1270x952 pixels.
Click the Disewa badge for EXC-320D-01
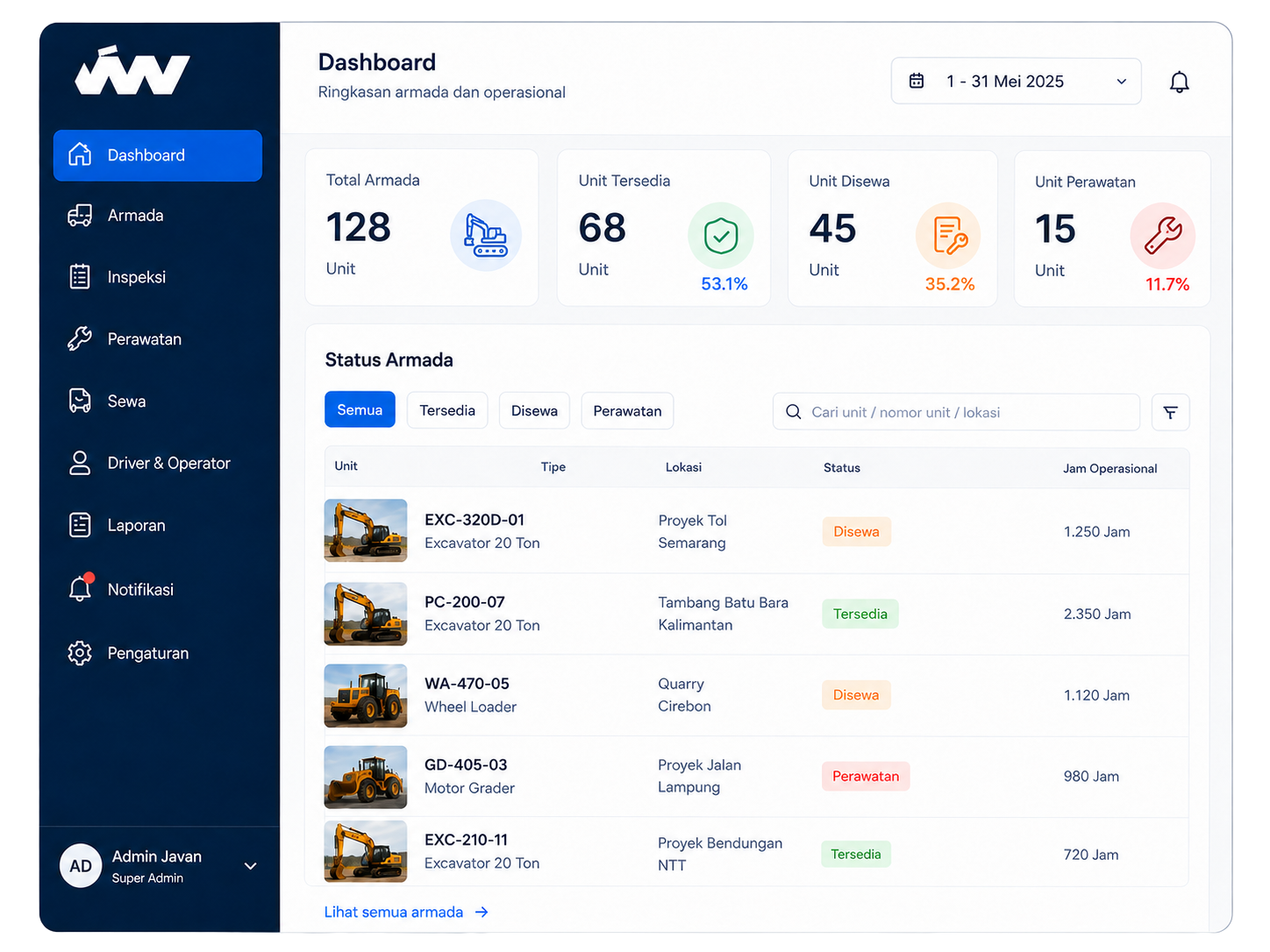tap(857, 532)
